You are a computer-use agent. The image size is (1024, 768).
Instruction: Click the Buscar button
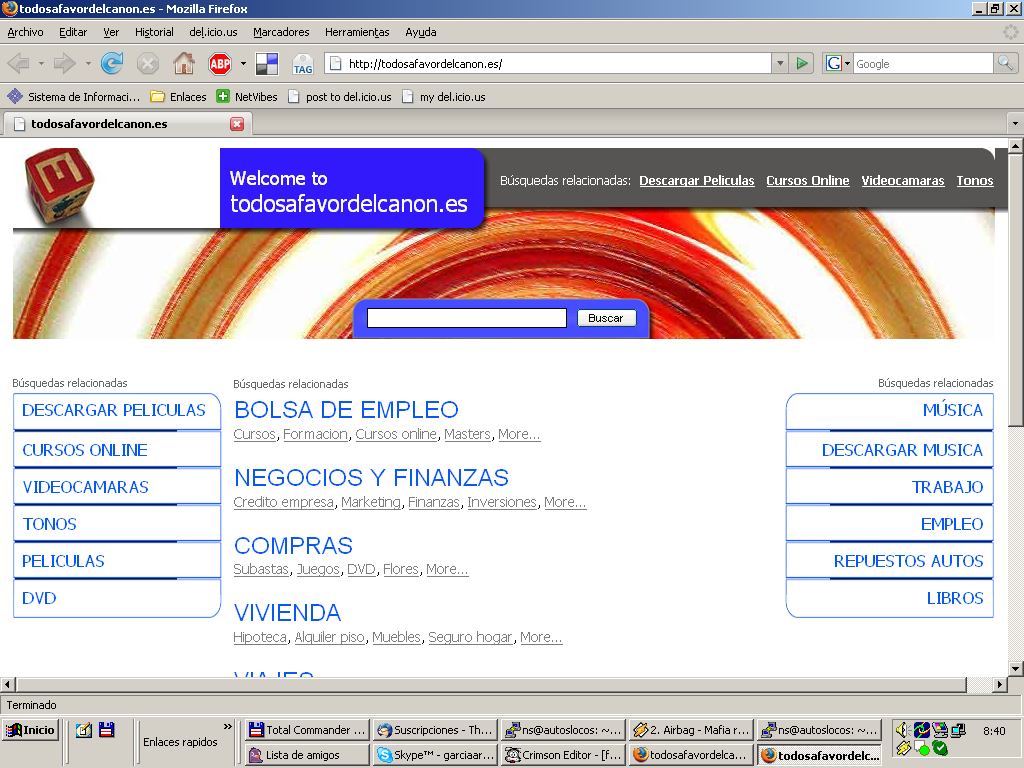click(x=605, y=318)
